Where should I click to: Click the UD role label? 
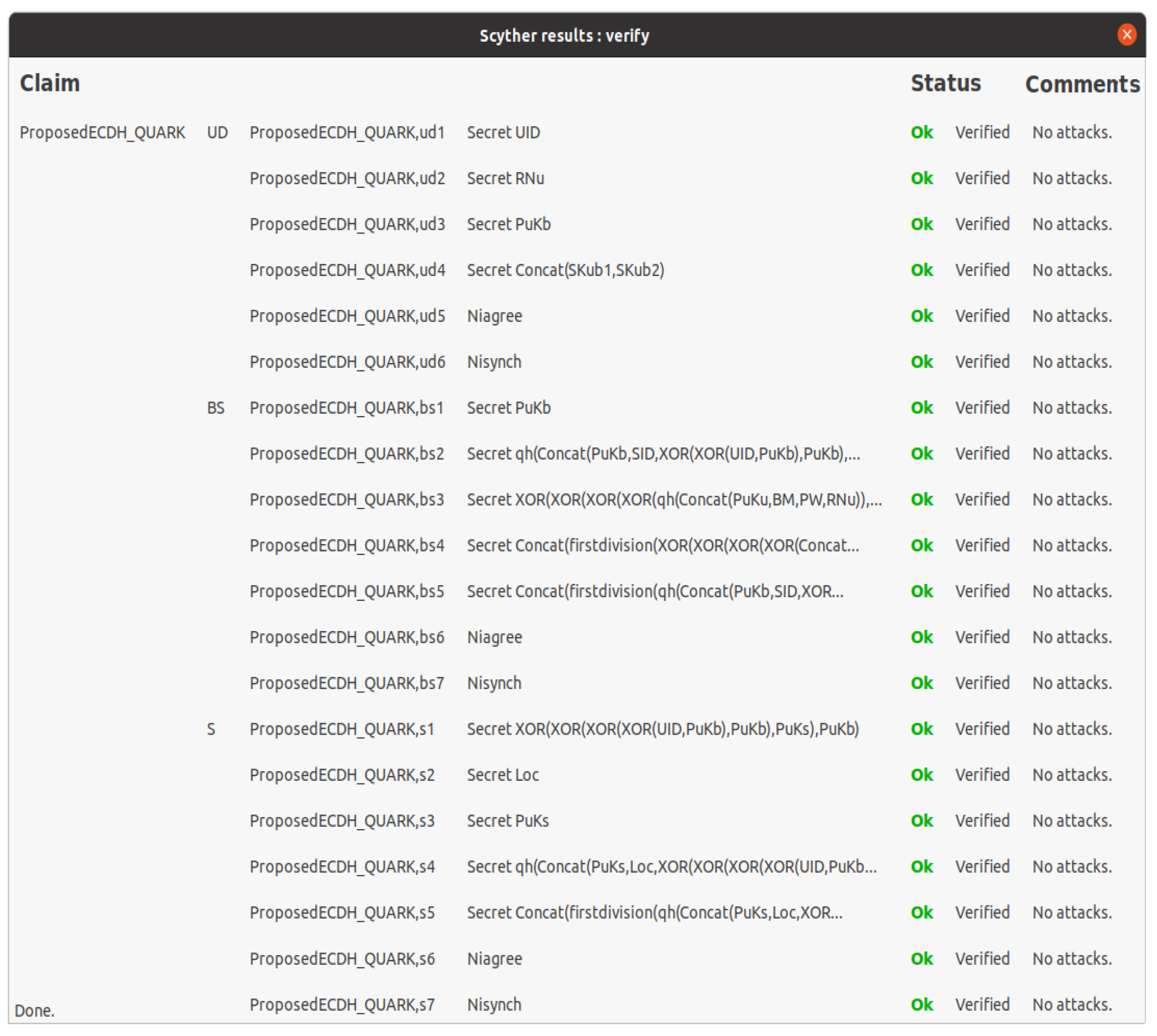click(x=217, y=133)
